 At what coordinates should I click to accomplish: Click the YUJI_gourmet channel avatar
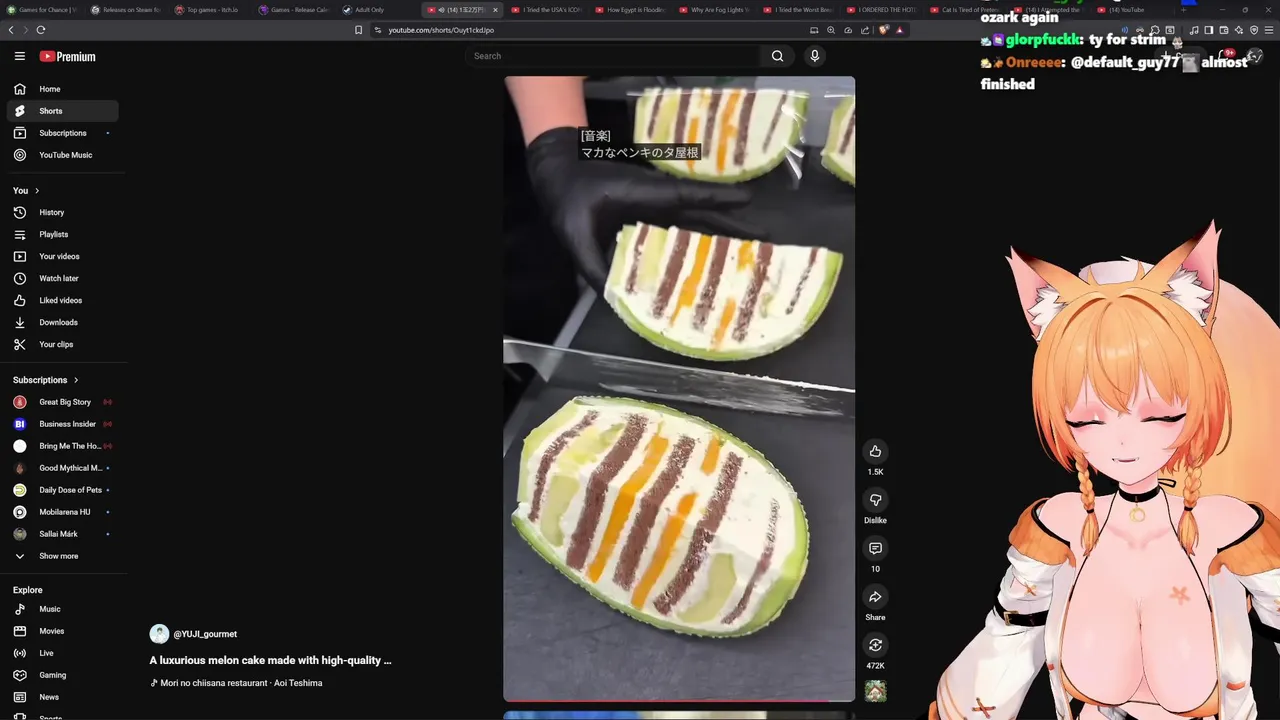point(159,634)
